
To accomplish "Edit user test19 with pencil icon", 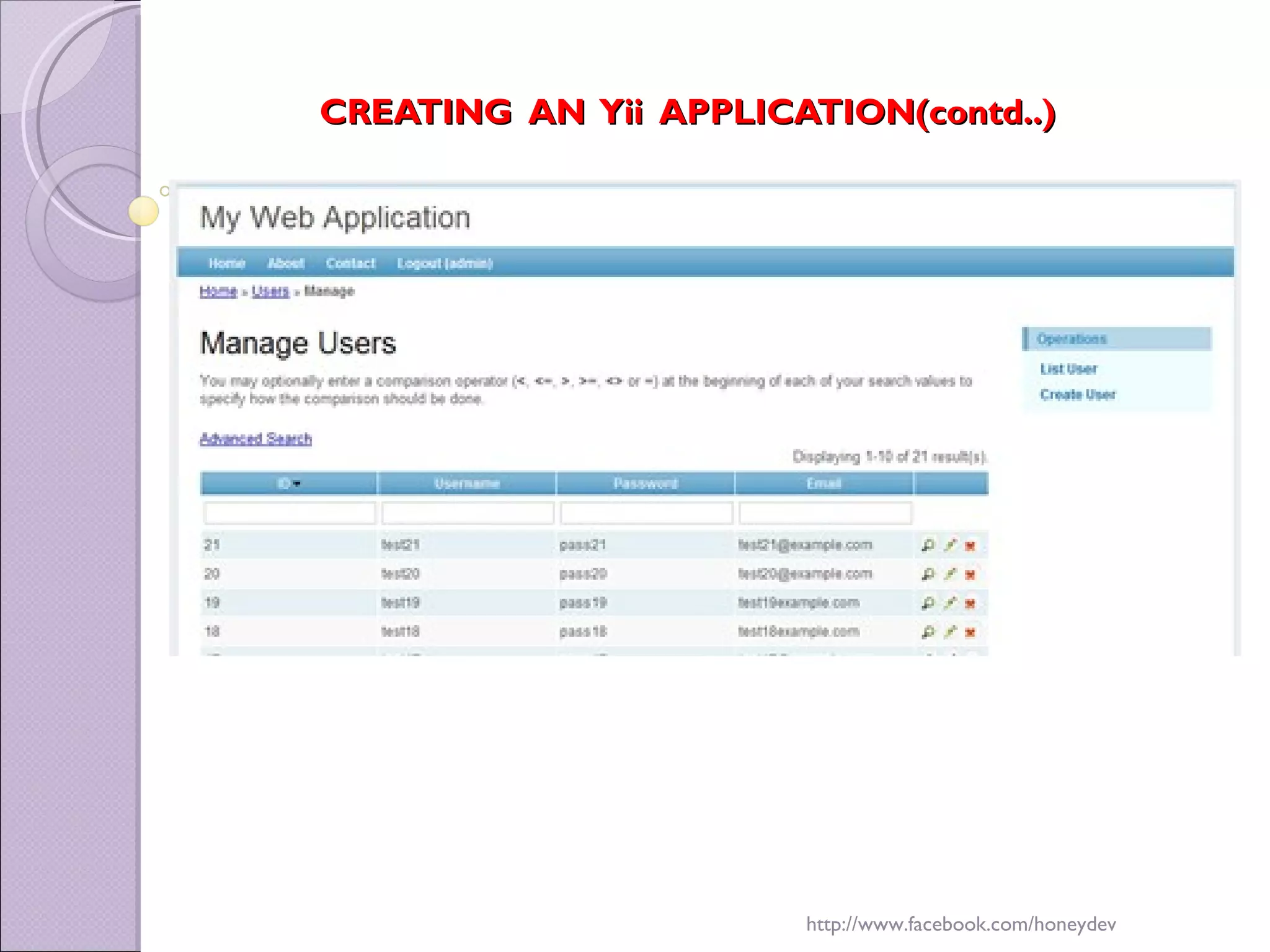I will pyautogui.click(x=950, y=603).
